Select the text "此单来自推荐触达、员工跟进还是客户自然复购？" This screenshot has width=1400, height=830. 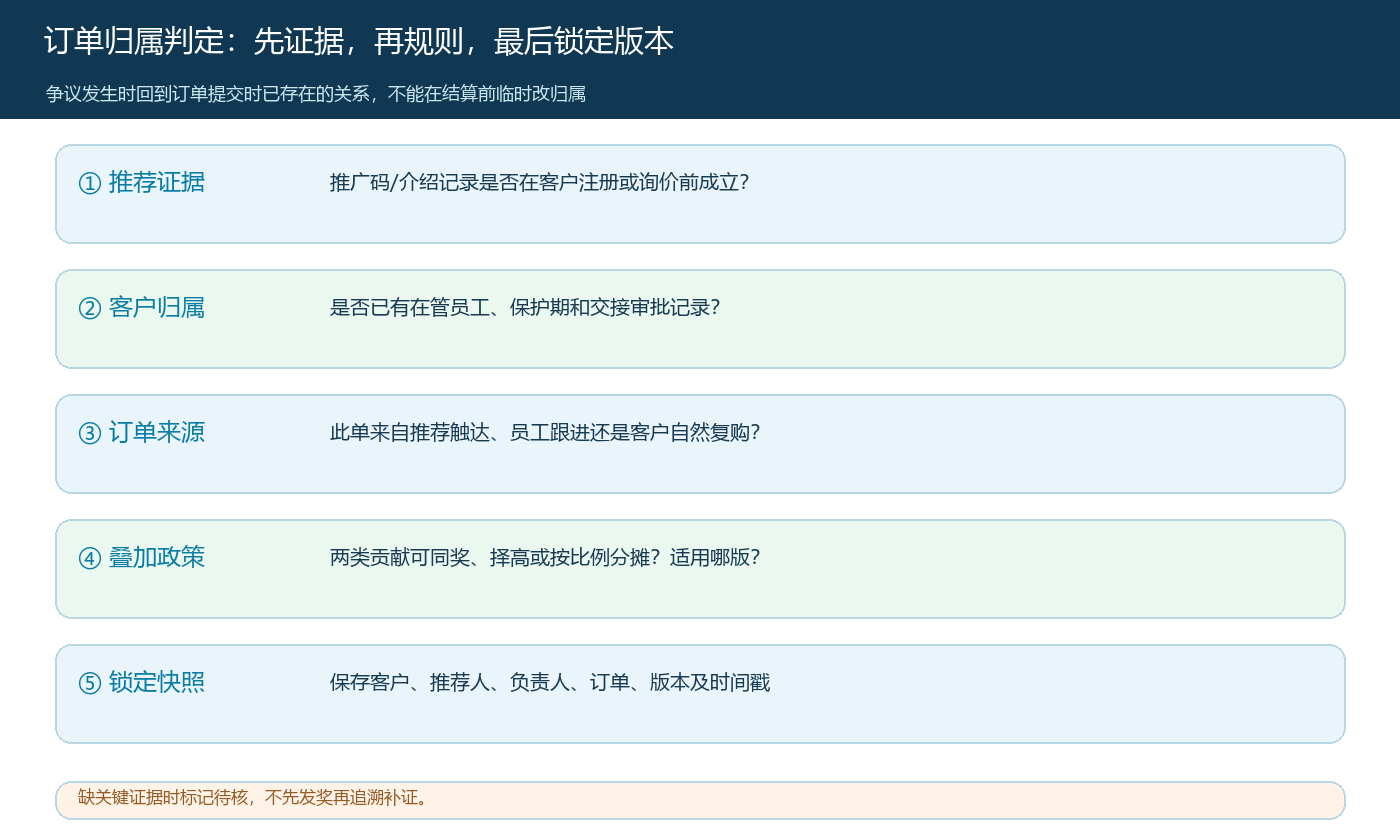545,432
